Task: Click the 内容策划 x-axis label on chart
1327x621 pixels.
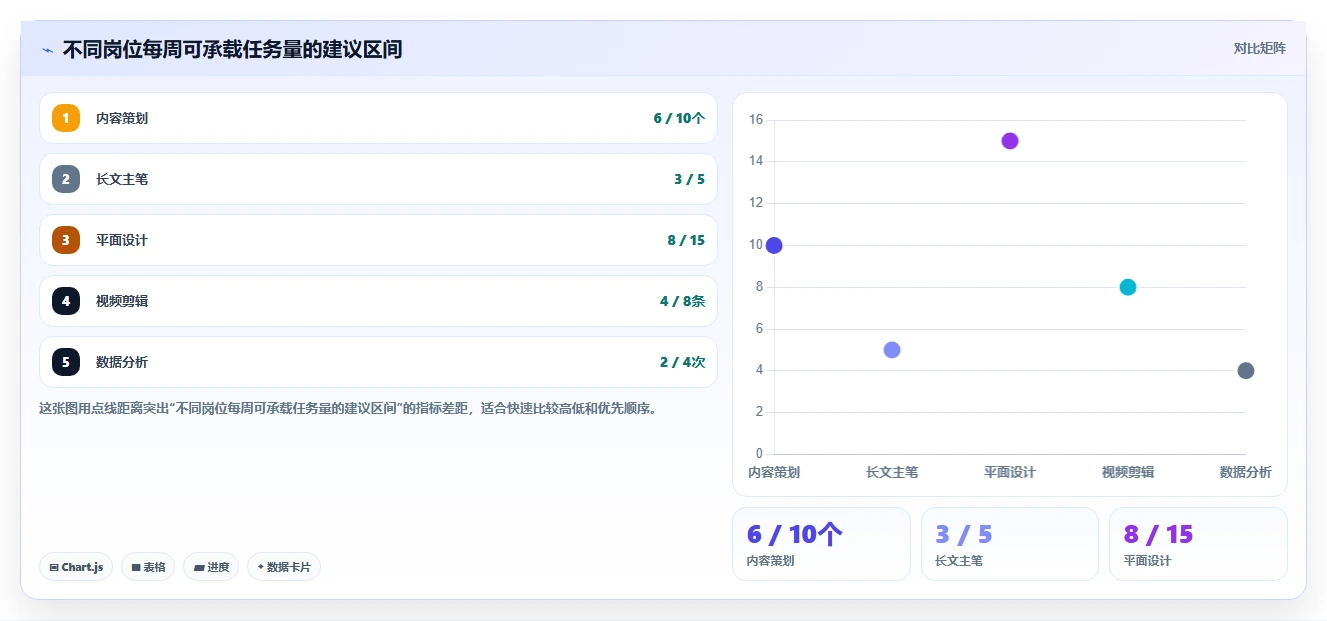Action: tap(774, 472)
